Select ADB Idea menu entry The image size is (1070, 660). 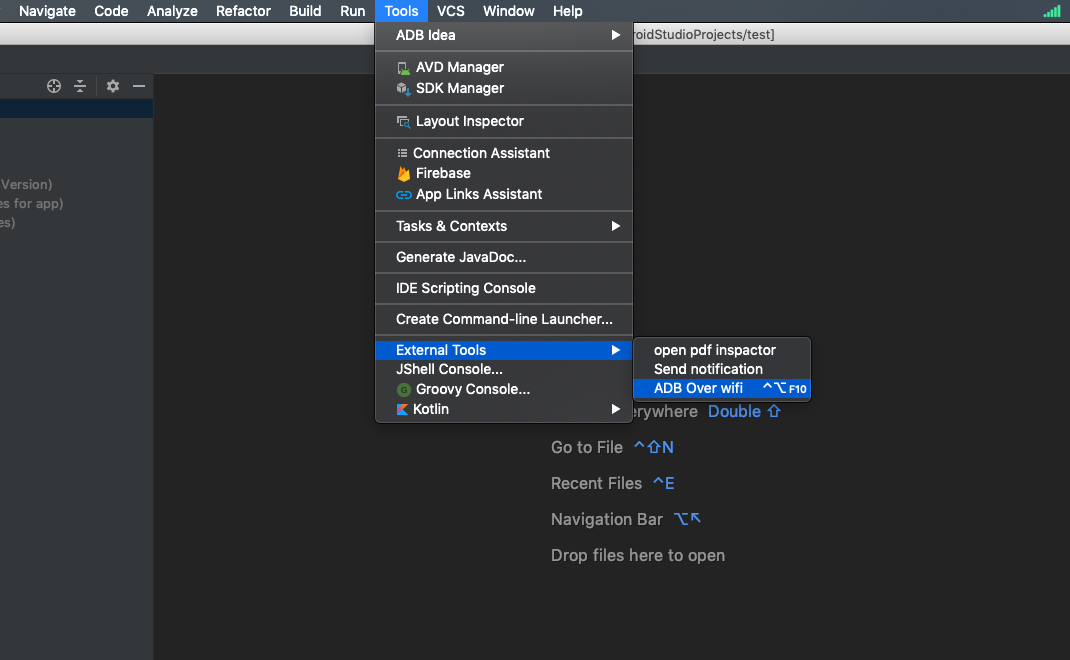(x=504, y=35)
